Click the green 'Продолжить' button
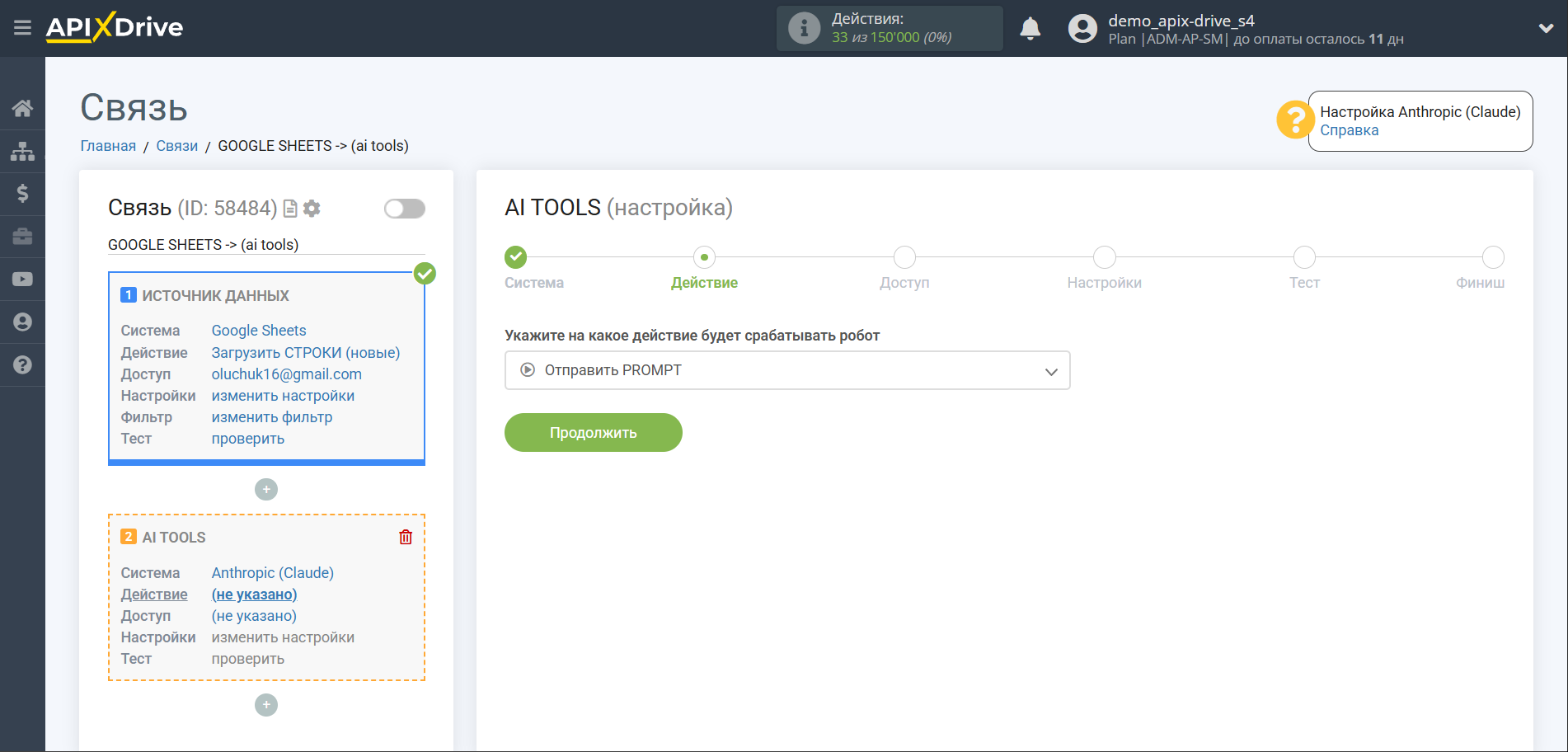The width and height of the screenshot is (1568, 752). (x=593, y=433)
